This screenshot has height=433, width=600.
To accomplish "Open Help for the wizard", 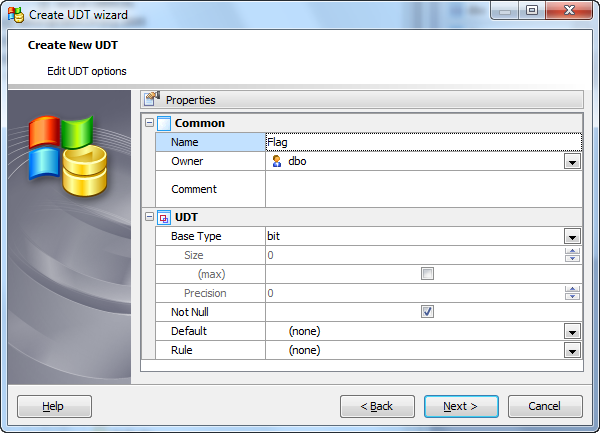I will click(x=54, y=406).
